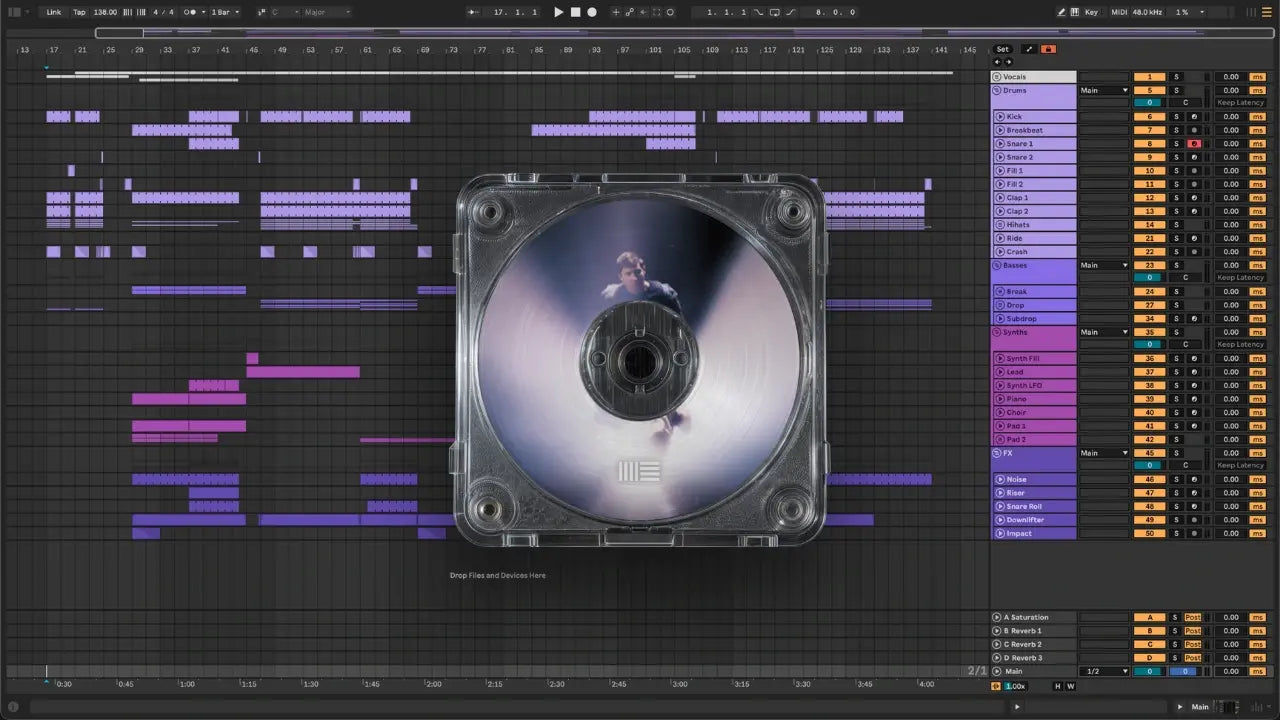Click the Stop button in the transport
Image resolution: width=1280 pixels, height=720 pixels.
pyautogui.click(x=575, y=12)
